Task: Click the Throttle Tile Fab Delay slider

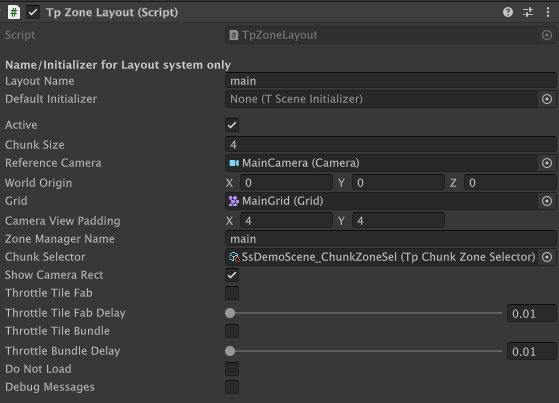Action: (364, 313)
